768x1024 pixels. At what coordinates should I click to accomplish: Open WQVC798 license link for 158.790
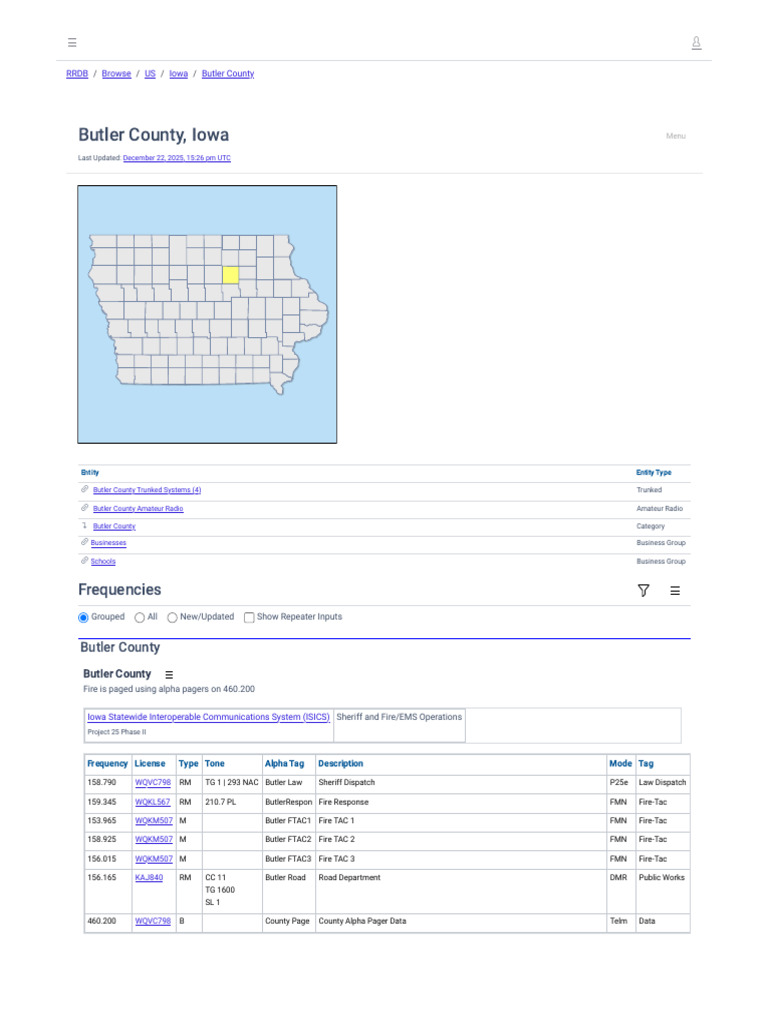[x=153, y=782]
